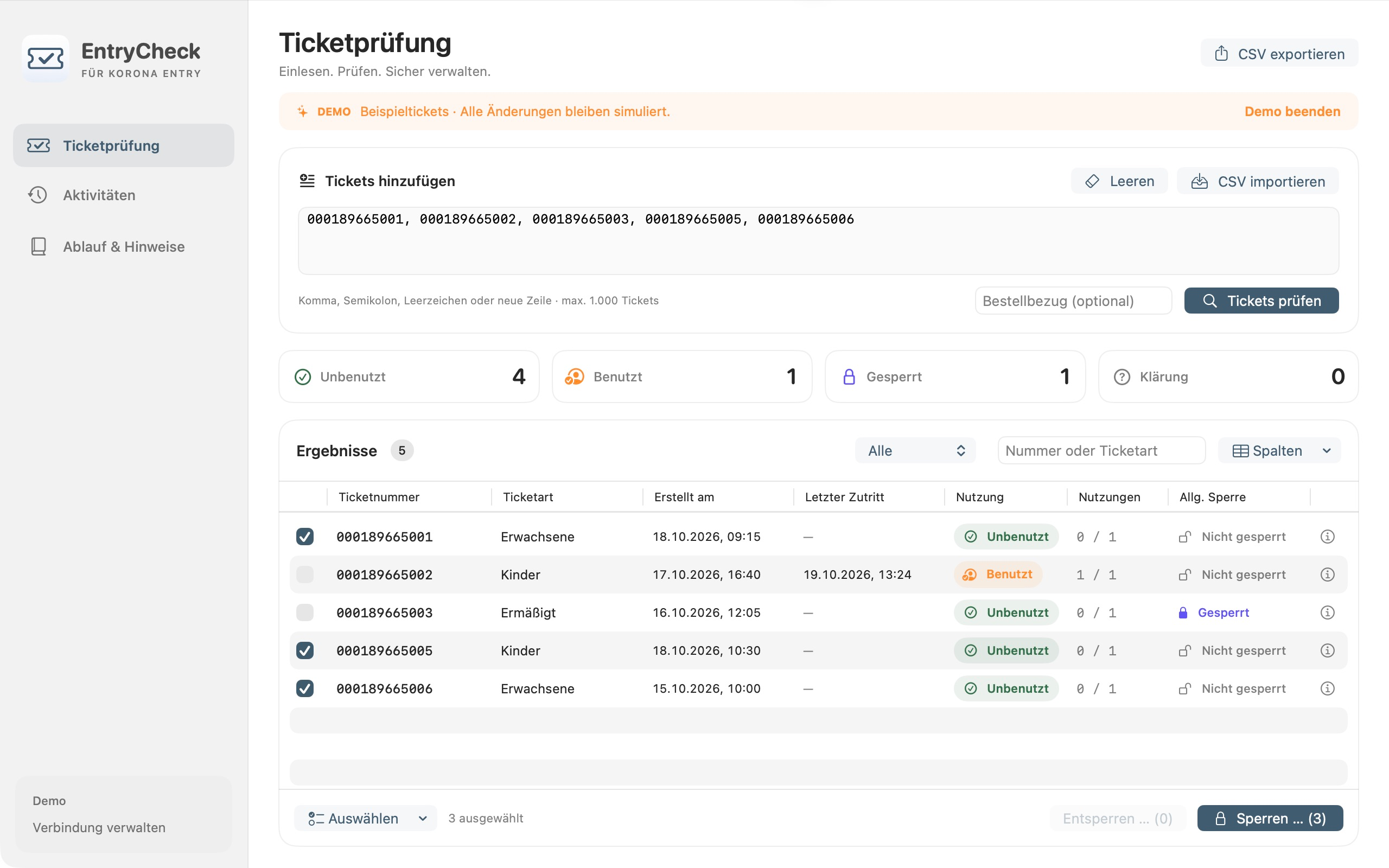Open info for ticket 000189665005

click(x=1327, y=650)
